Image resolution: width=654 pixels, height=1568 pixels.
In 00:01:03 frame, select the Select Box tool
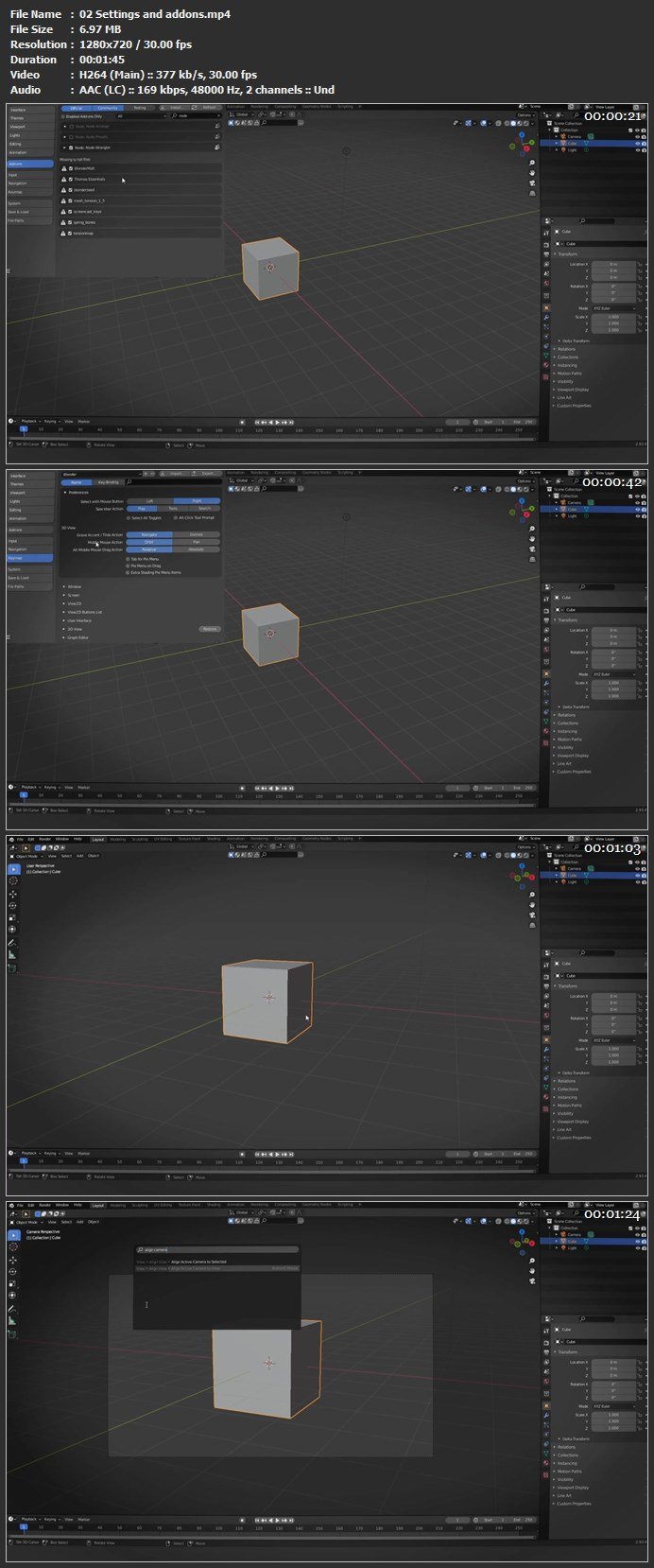(13, 868)
